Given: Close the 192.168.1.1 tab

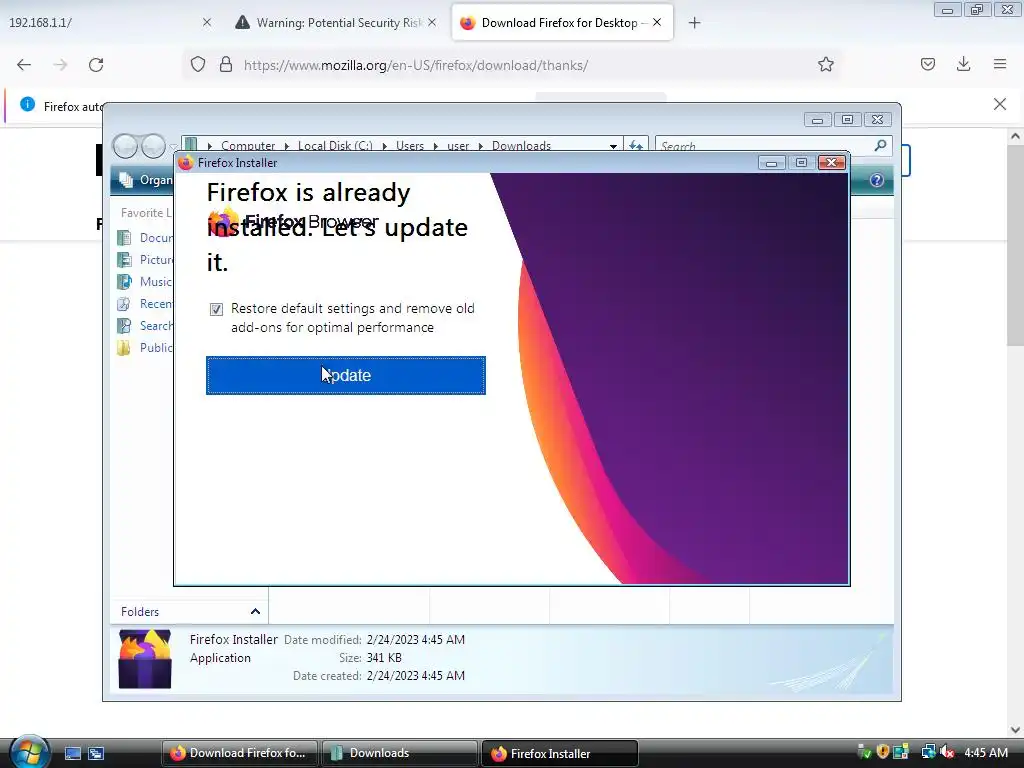Looking at the screenshot, I should tap(207, 22).
